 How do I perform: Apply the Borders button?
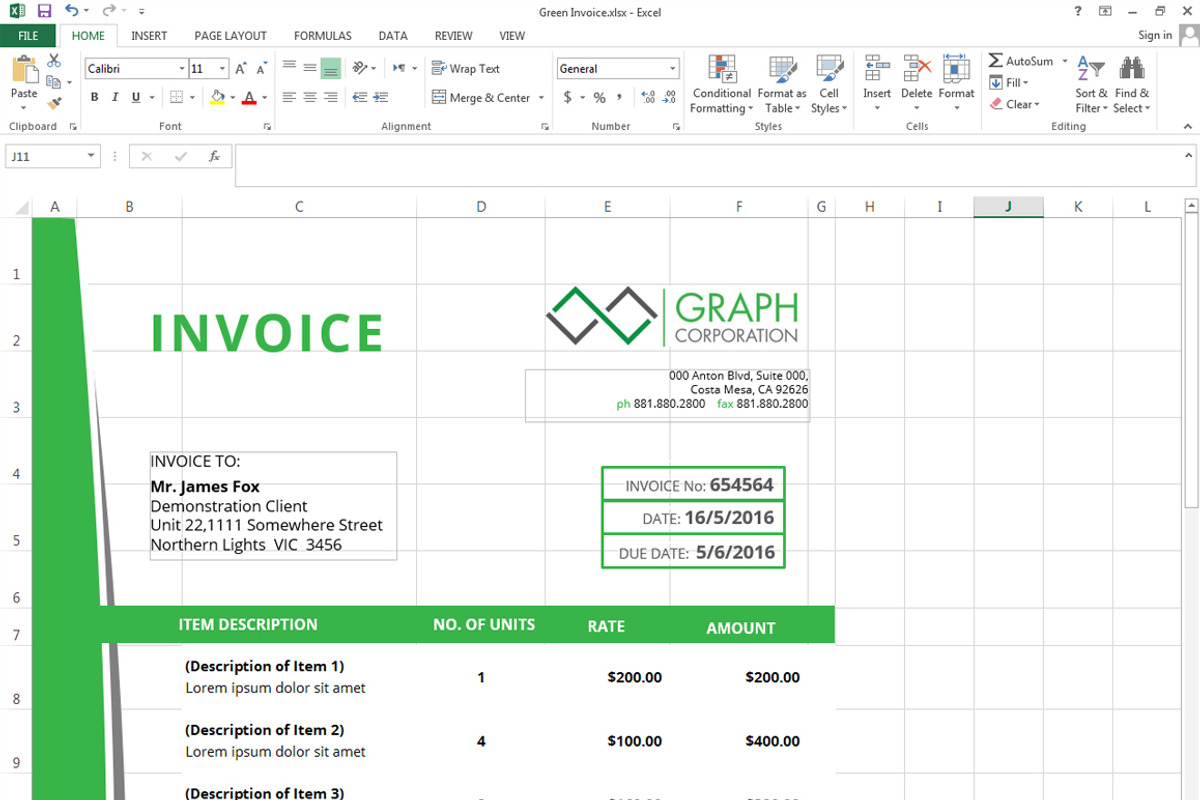(176, 98)
